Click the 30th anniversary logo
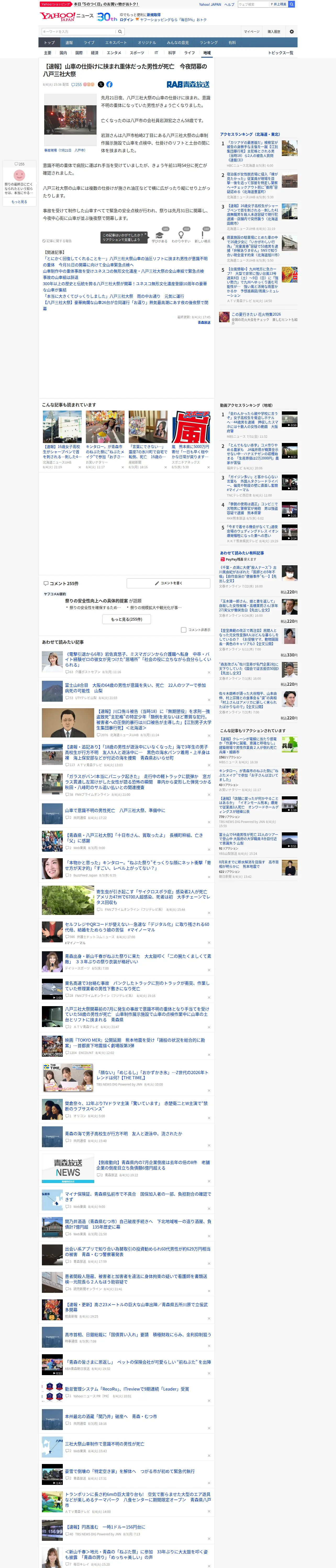This screenshot has height=1568, width=336. (x=107, y=17)
